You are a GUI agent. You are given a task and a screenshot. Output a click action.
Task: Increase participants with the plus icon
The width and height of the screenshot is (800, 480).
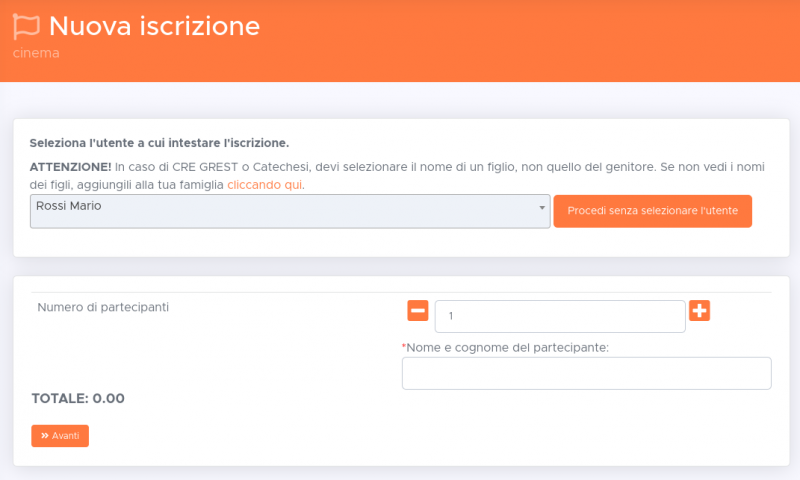click(x=700, y=311)
